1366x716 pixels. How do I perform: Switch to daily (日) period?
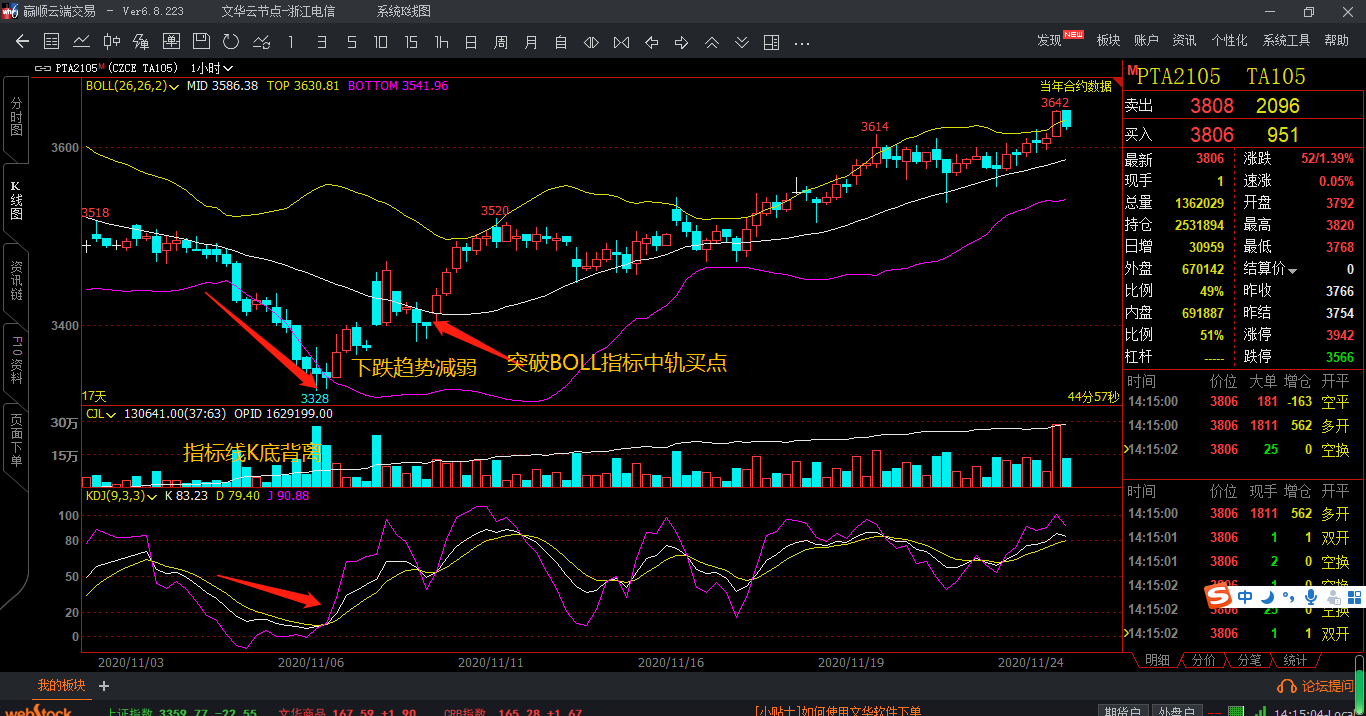[471, 42]
